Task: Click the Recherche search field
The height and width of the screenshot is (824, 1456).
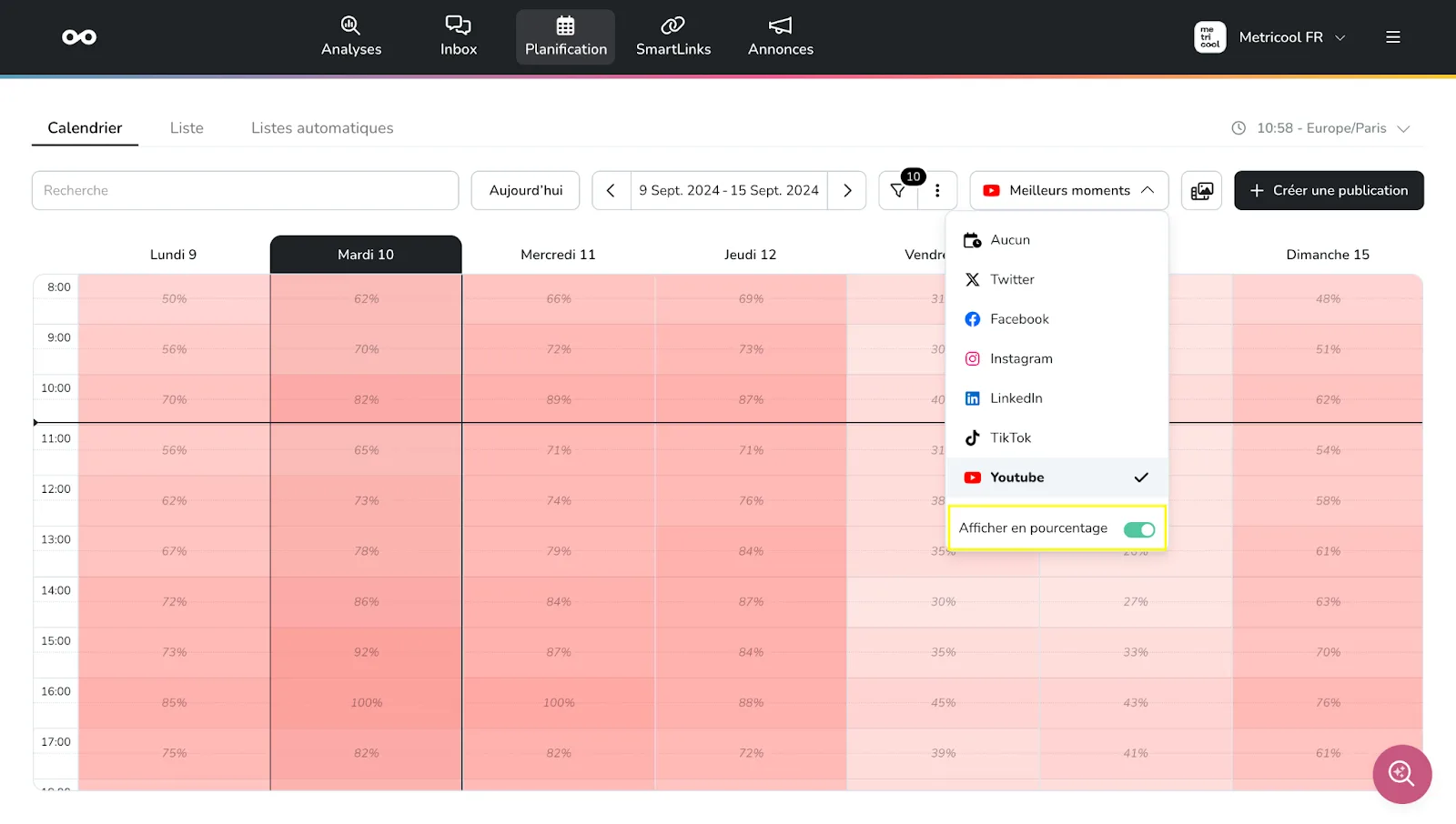Action: pos(245,191)
